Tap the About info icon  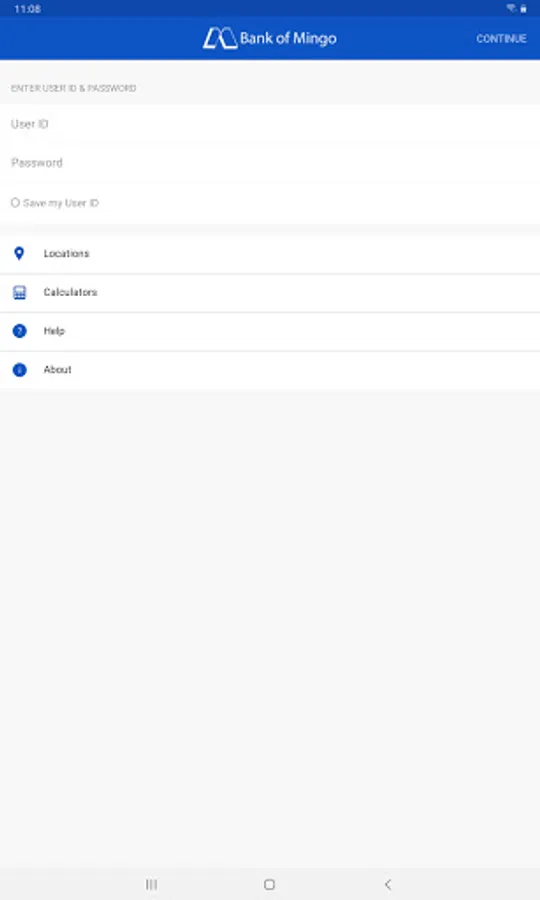coord(20,370)
